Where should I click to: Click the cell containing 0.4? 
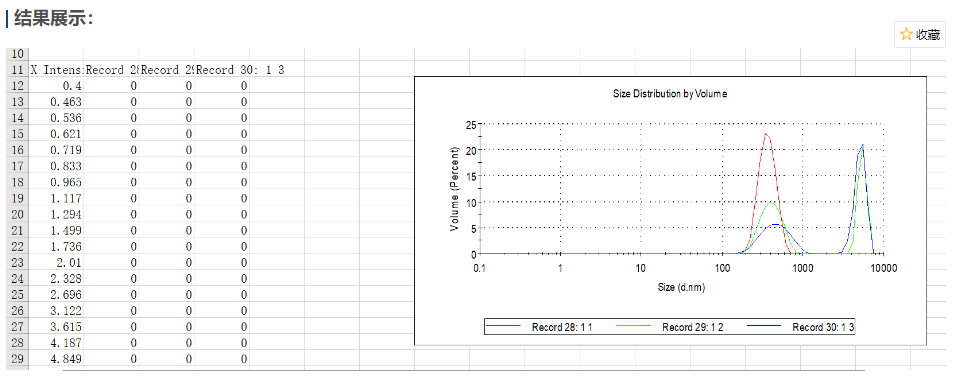coord(56,85)
